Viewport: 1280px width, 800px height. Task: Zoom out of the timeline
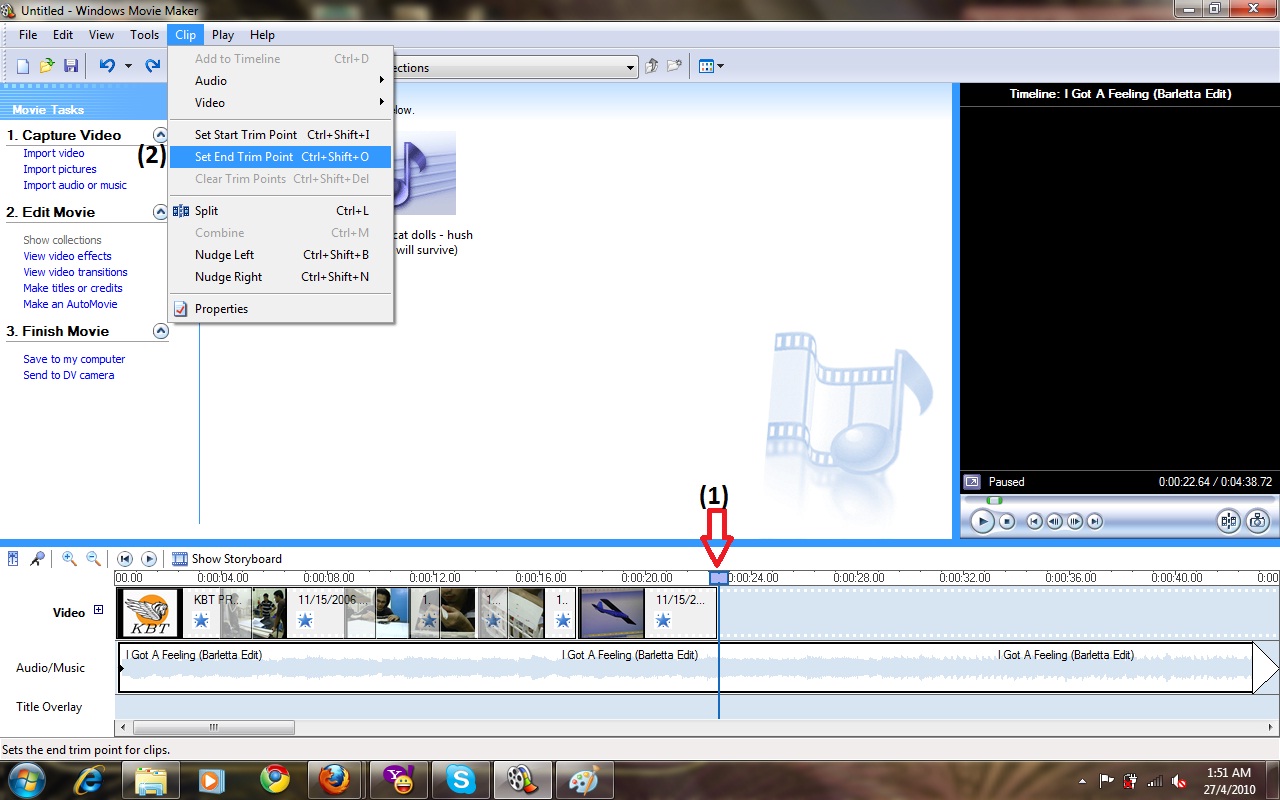93,559
